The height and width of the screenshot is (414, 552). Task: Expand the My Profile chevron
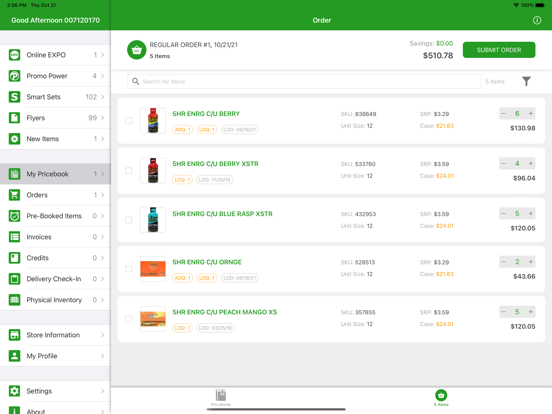[102, 356]
